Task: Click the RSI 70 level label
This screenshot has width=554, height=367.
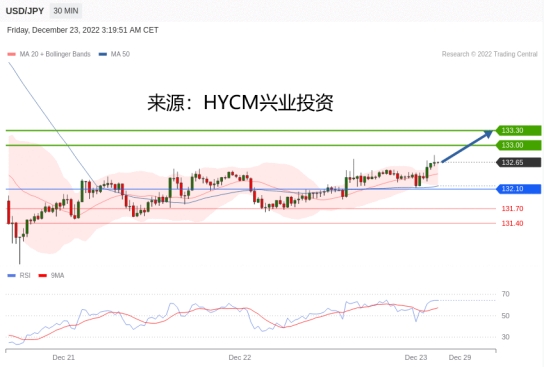Action: [506, 294]
